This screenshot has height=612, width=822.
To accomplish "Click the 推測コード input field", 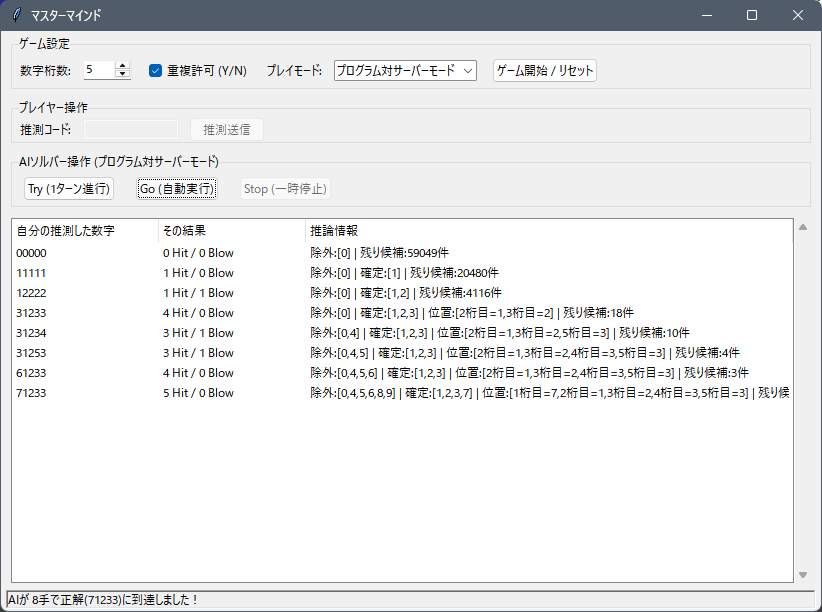I will (131, 130).
